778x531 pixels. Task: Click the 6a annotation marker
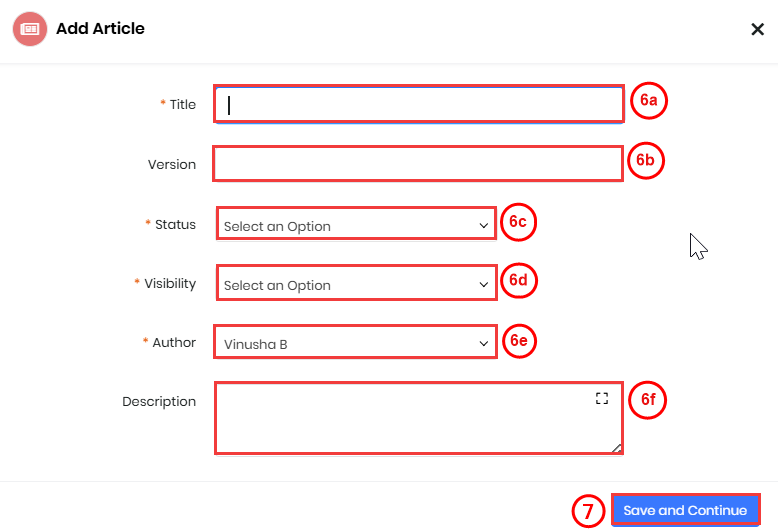[x=648, y=101]
